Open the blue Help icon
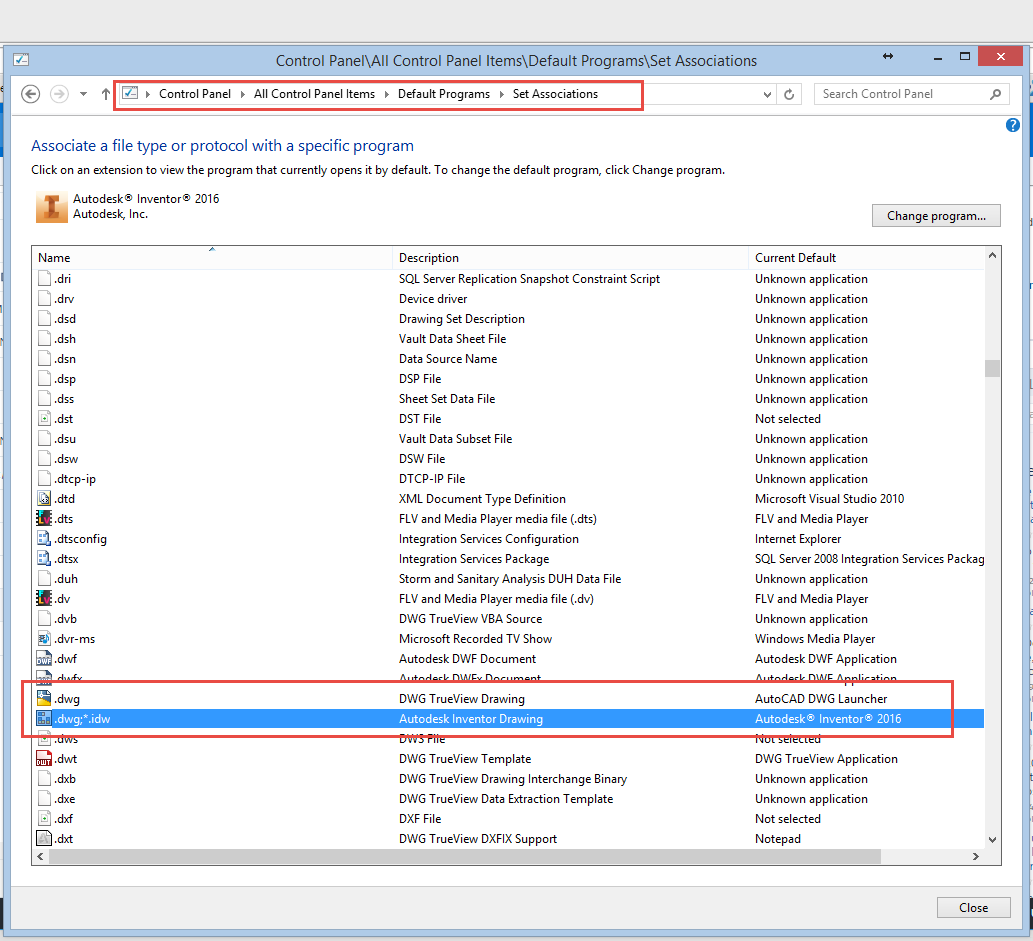Screen dimensions: 1033x941 point(1013,125)
